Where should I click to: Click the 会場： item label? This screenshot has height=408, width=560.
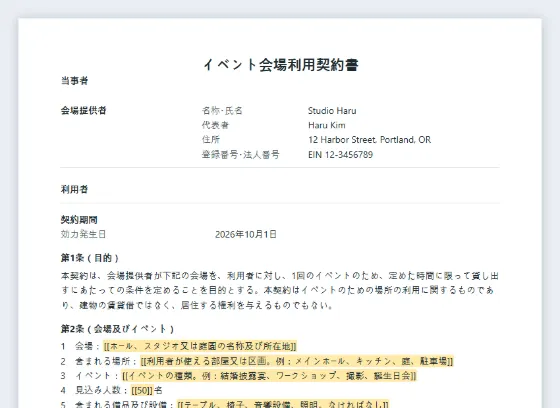(88, 346)
